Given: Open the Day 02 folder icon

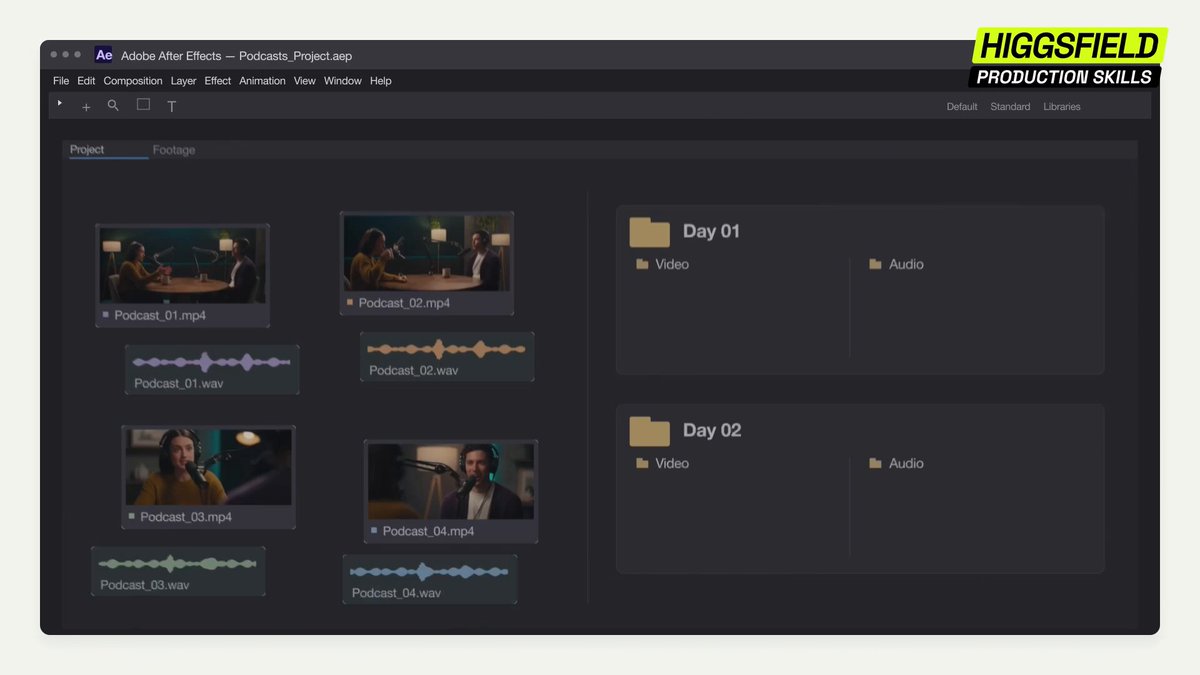Looking at the screenshot, I should 649,431.
